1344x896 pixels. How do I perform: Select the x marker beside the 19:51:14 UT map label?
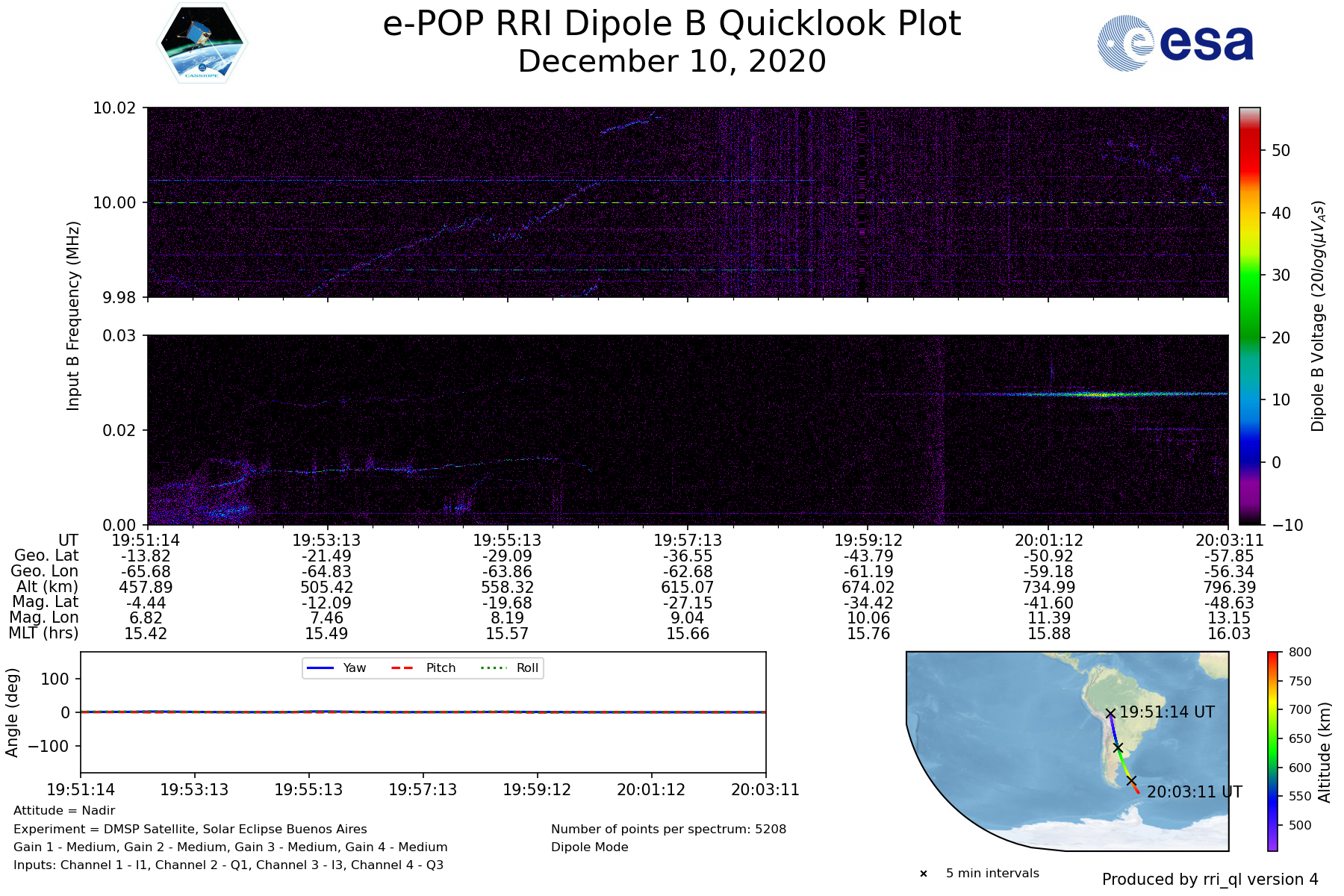(x=1110, y=713)
